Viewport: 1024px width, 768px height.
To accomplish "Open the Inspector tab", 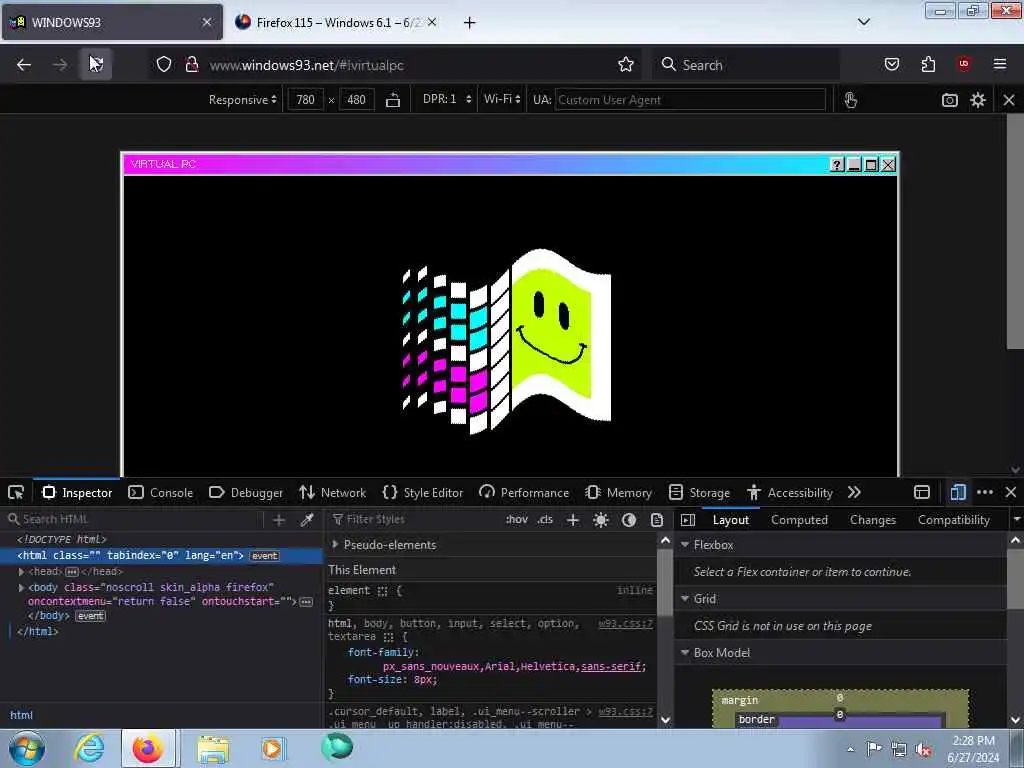I will pyautogui.click(x=77, y=492).
